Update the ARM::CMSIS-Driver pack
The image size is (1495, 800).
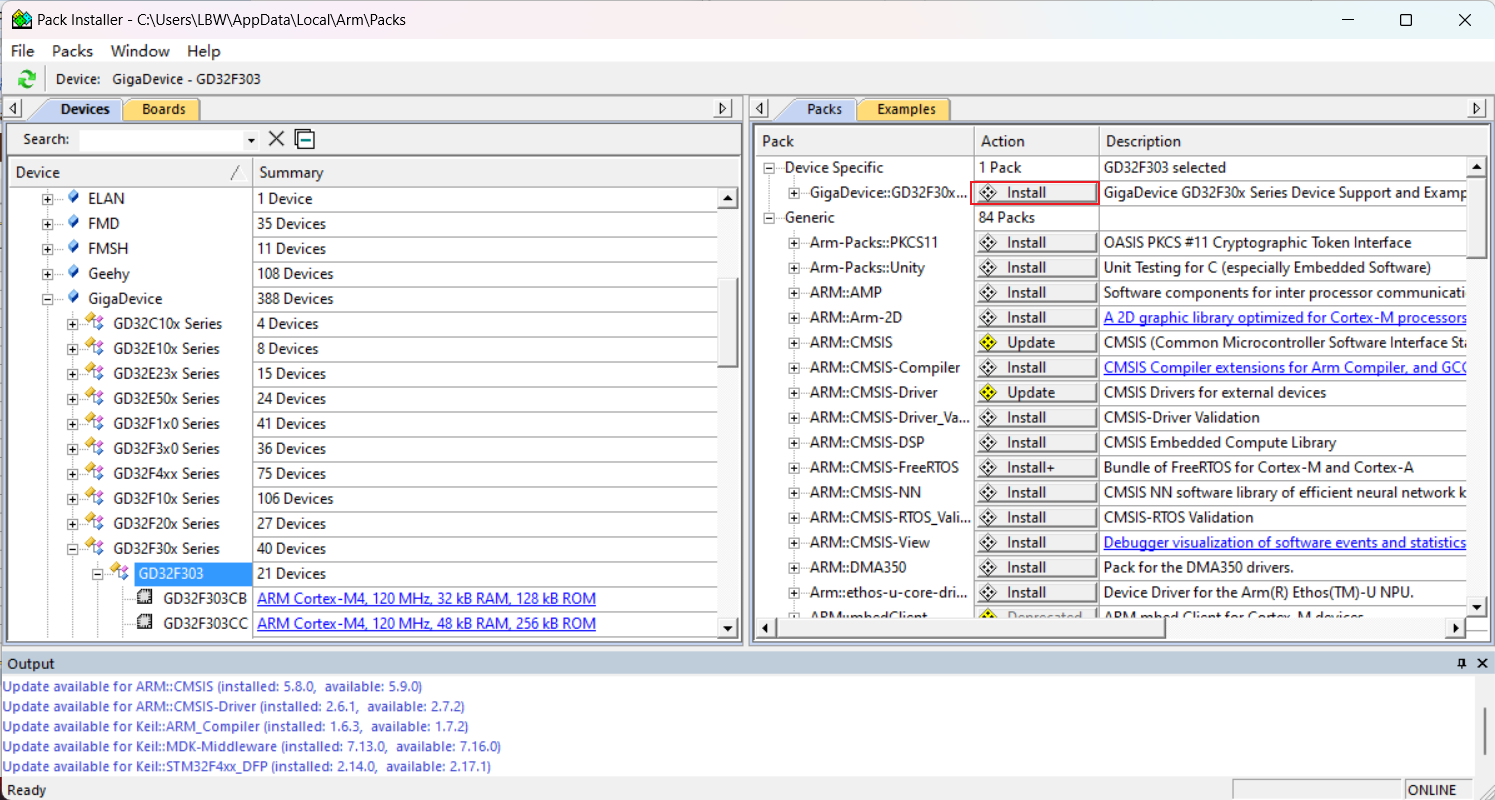1036,392
